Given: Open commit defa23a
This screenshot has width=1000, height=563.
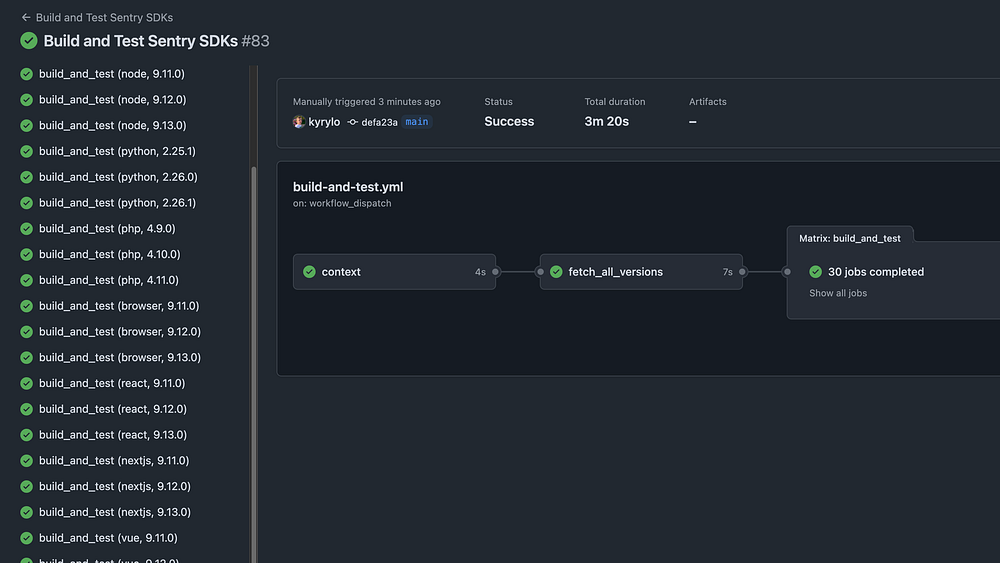Looking at the screenshot, I should [380, 122].
